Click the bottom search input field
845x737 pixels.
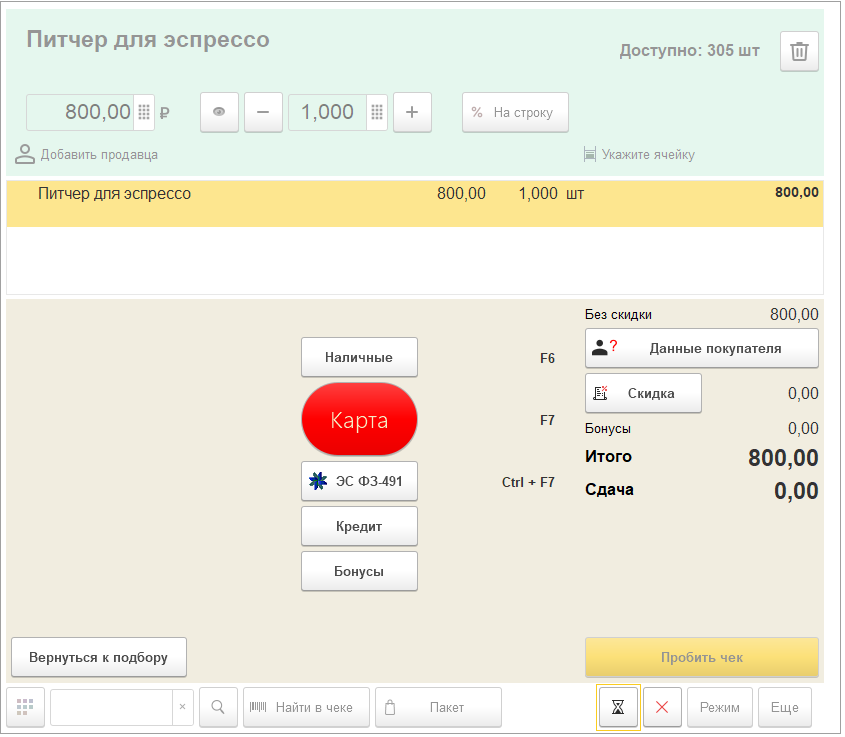tap(112, 707)
